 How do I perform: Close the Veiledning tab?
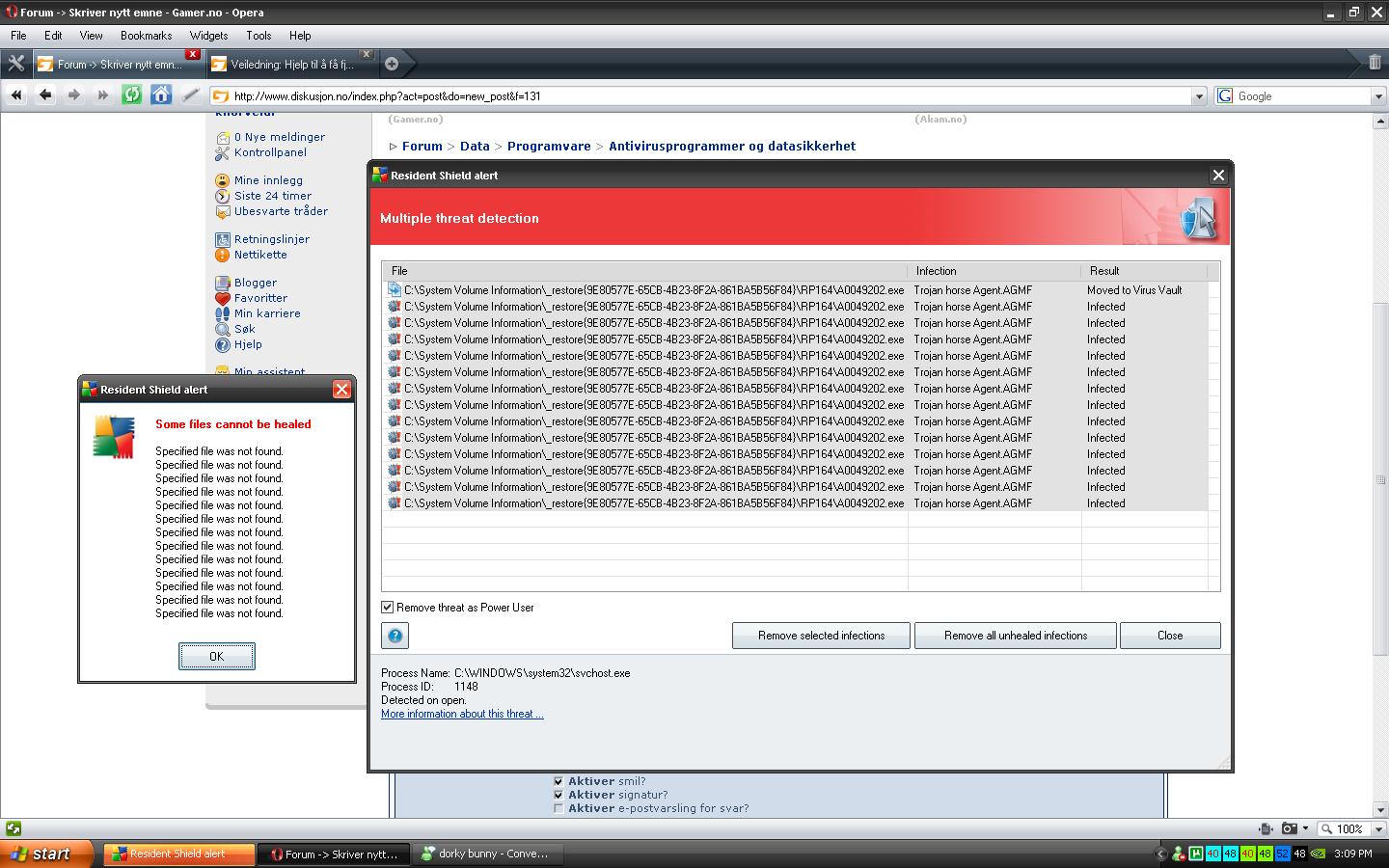pos(366,54)
